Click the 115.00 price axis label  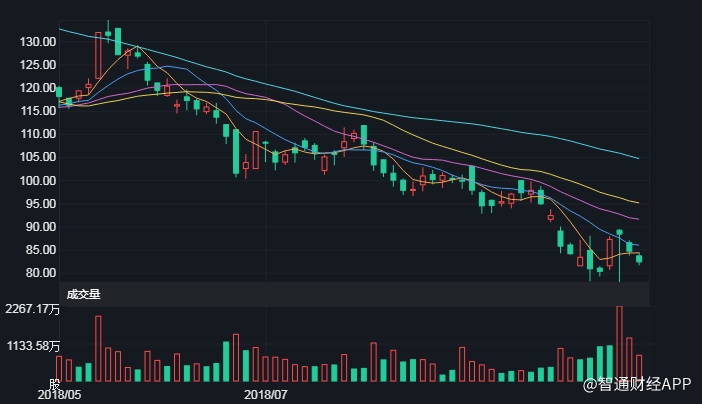pos(36,111)
